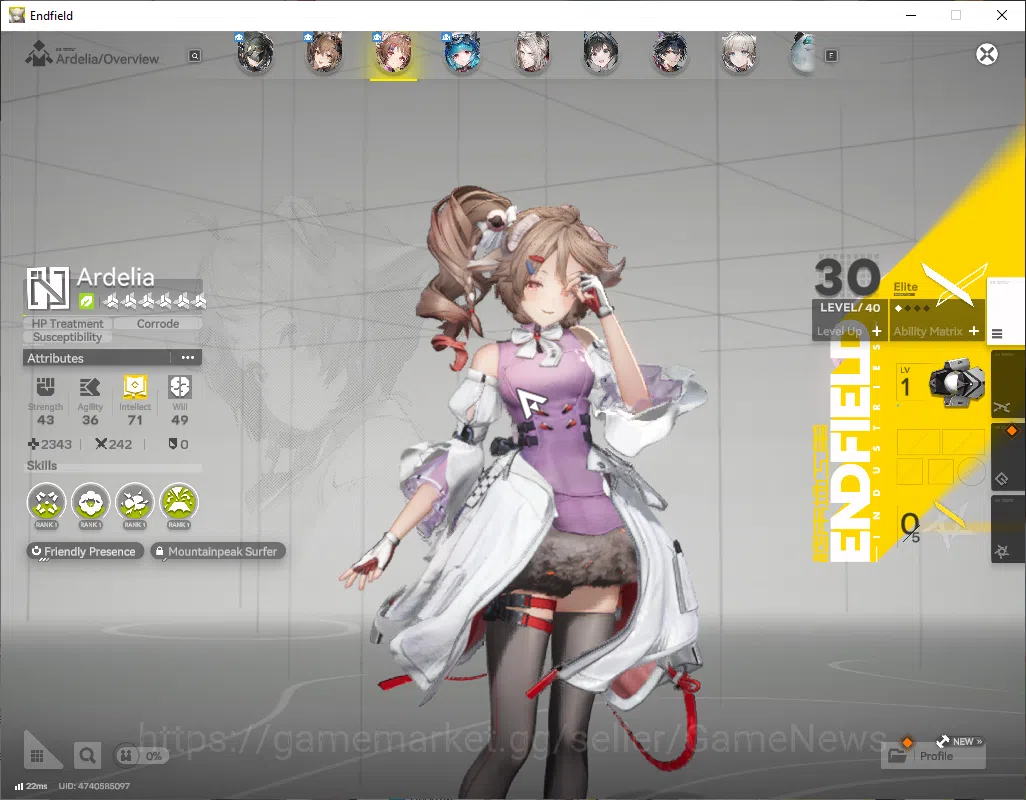1026x800 pixels.
Task: Click the LEVEL/ 40 cap label
Action: click(850, 307)
